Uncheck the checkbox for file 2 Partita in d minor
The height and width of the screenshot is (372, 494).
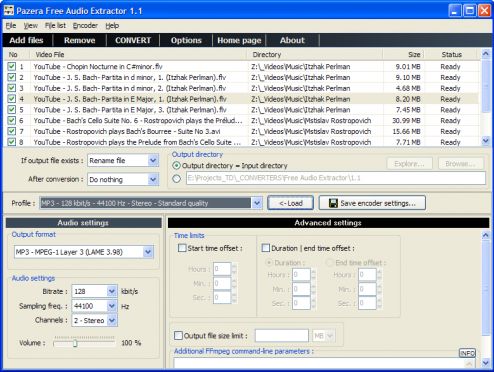[x=12, y=77]
